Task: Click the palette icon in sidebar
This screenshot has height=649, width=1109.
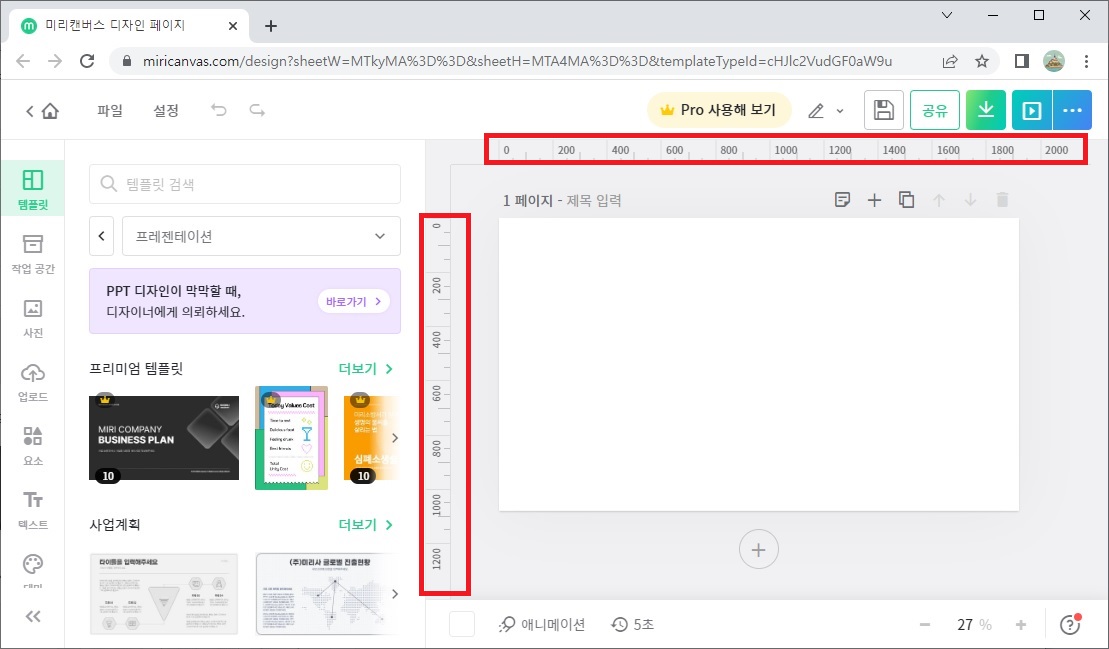Action: [33, 565]
